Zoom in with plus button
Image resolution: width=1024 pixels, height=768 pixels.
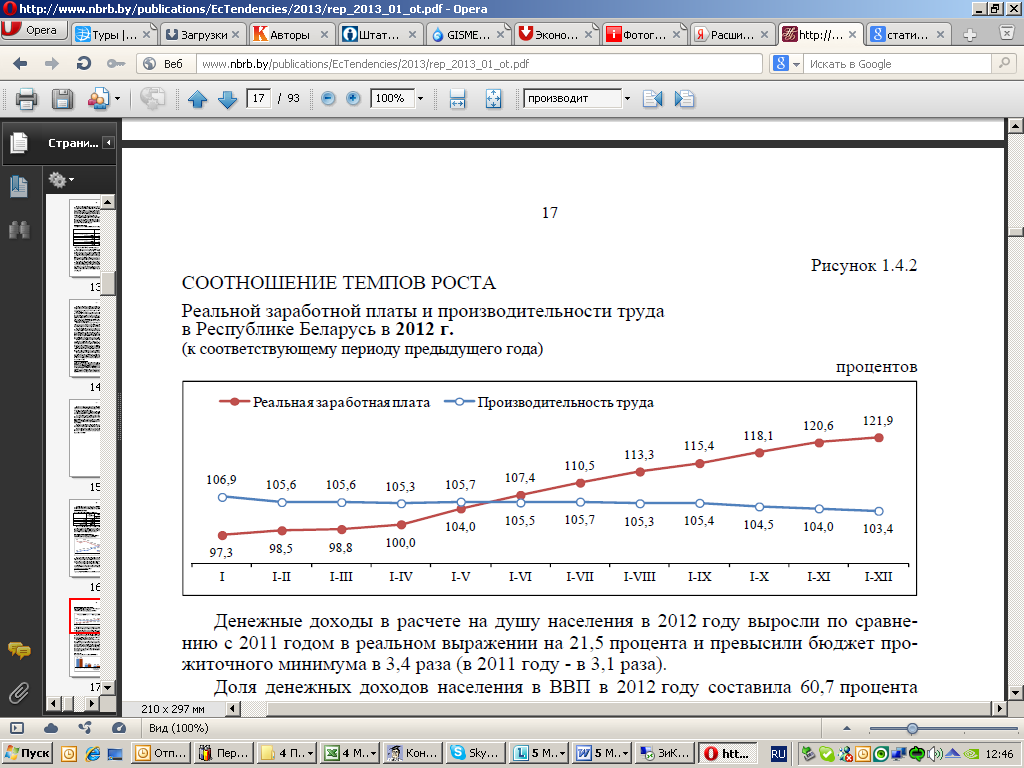[x=353, y=99]
